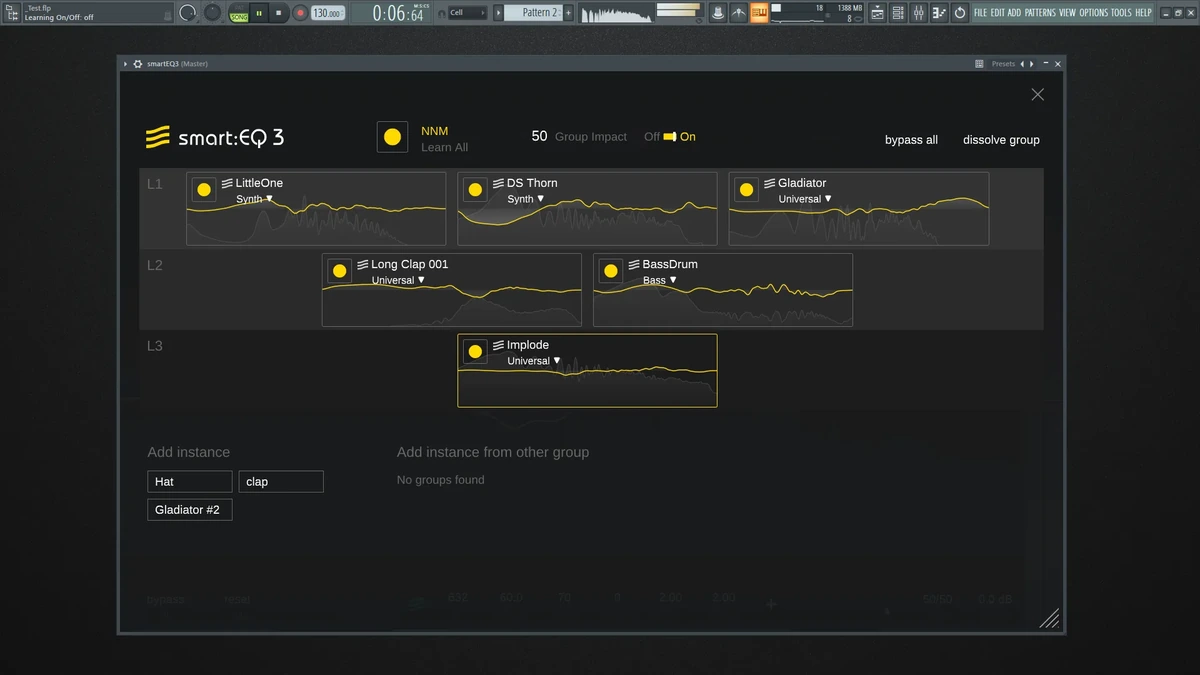The height and width of the screenshot is (675, 1200).
Task: Open smartEQ3 plugin options gear icon
Action: coord(138,64)
